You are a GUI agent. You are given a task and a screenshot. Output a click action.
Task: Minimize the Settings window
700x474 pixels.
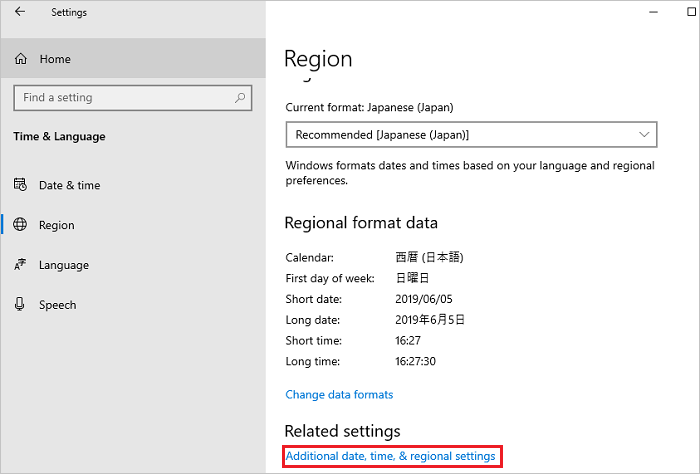[653, 12]
